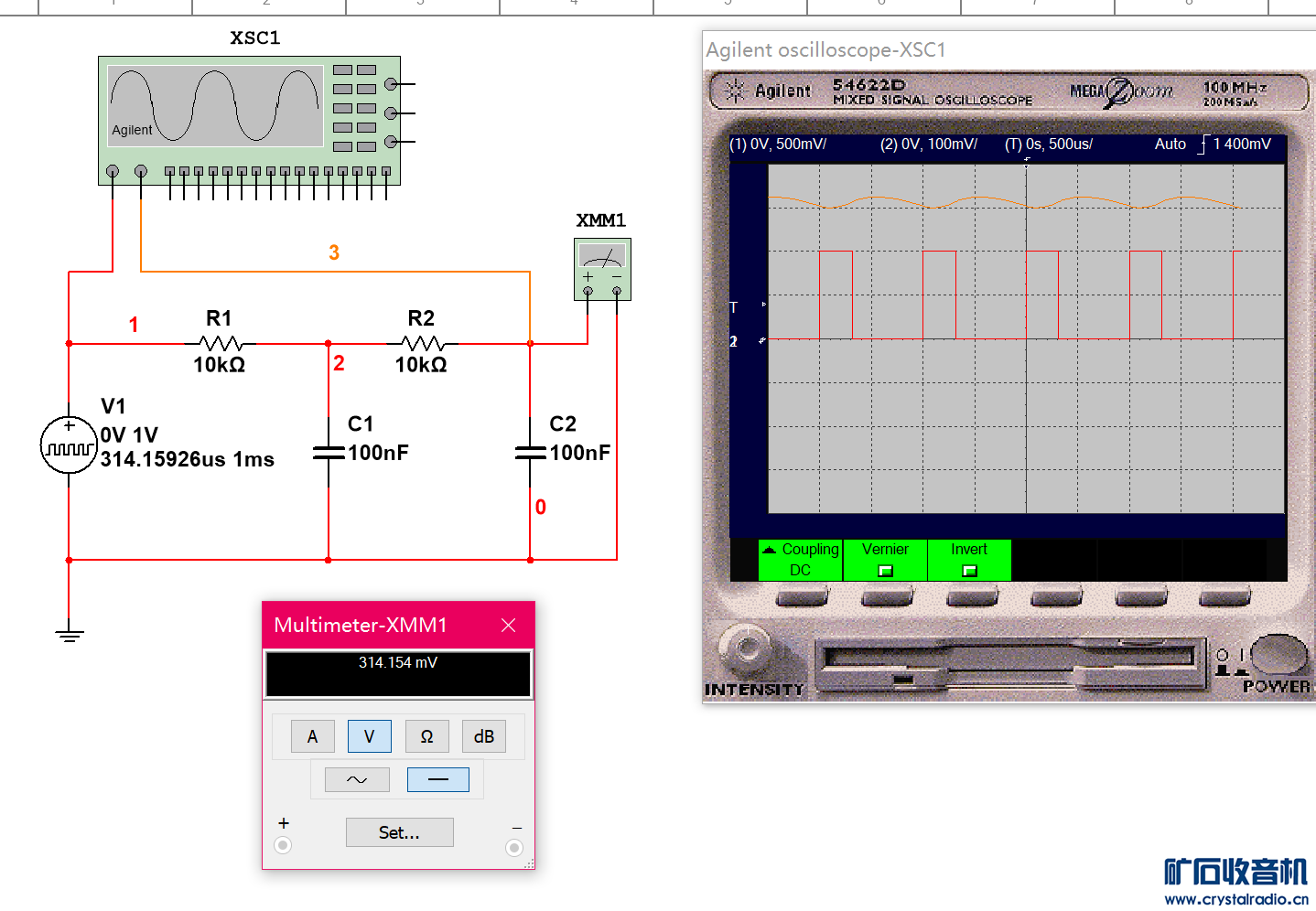Screen dimensions: 1316x911
Task: Toggle the Vernier softkey on the oscilloscope
Action: click(x=885, y=560)
